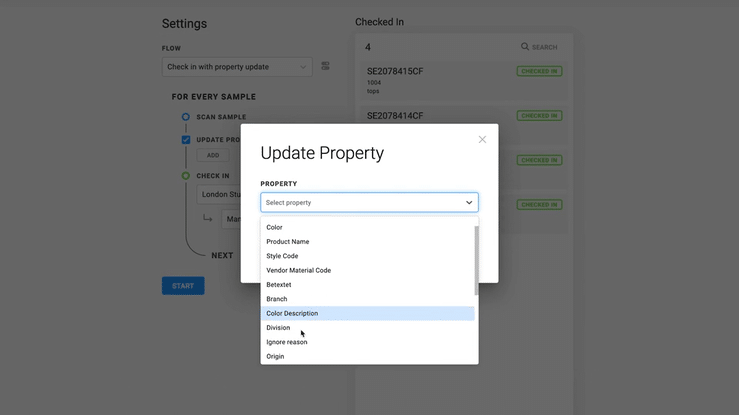Click flow settings icon beside dropdown

coord(325,66)
